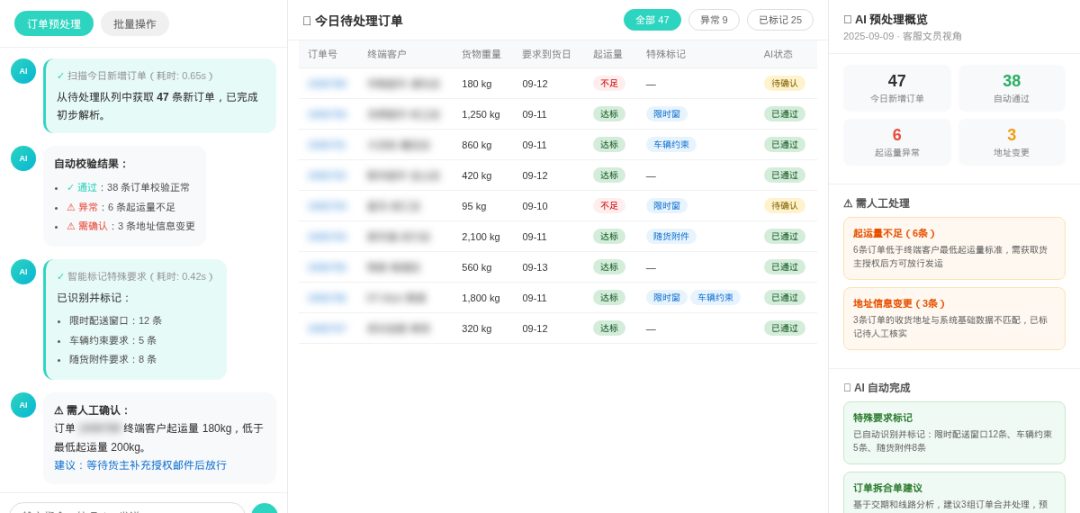Image resolution: width=1080 pixels, height=513 pixels.
Task: Click the 限时窗 tag in the 1,800 kg row
Action: point(667,297)
